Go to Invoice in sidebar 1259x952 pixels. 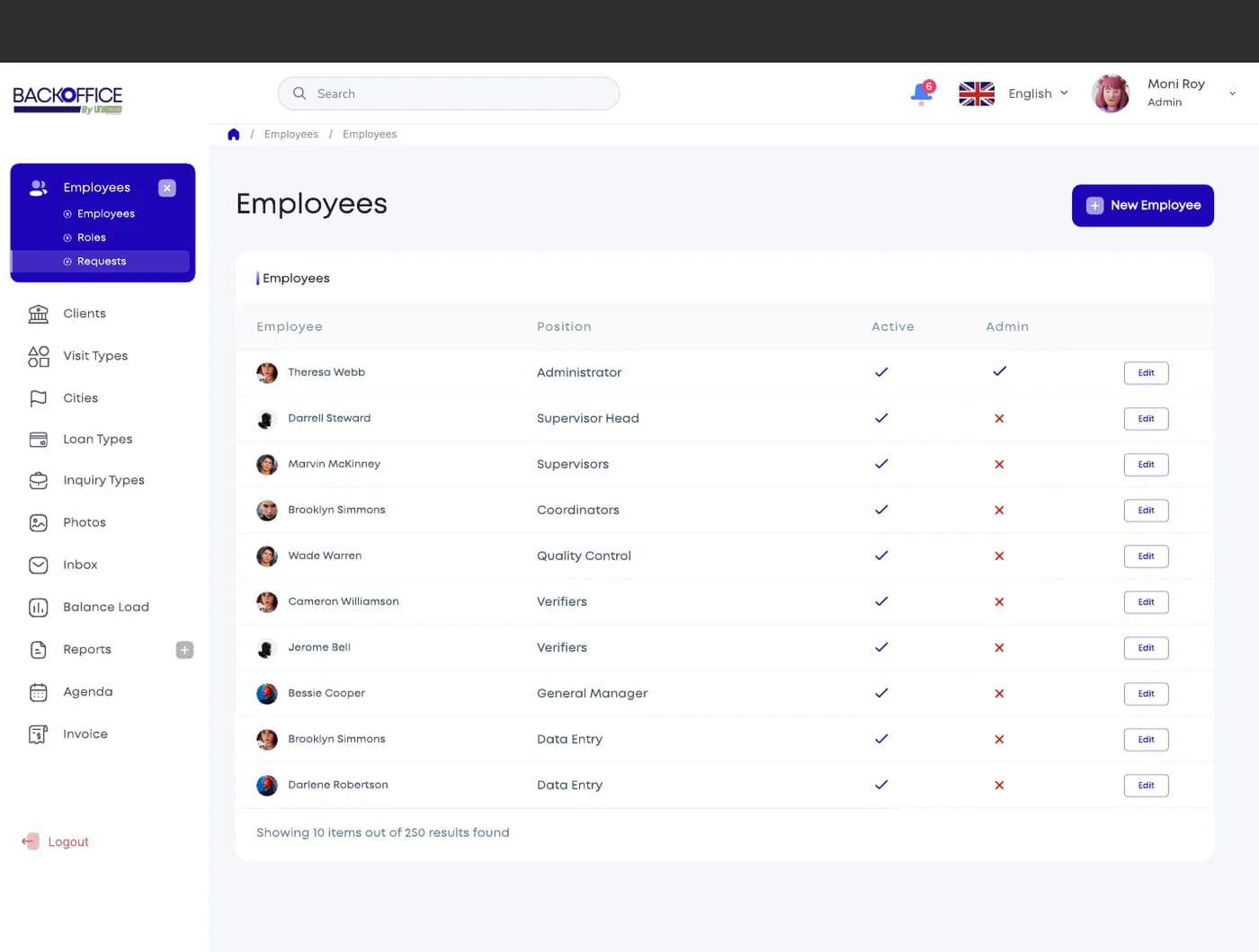pos(85,734)
